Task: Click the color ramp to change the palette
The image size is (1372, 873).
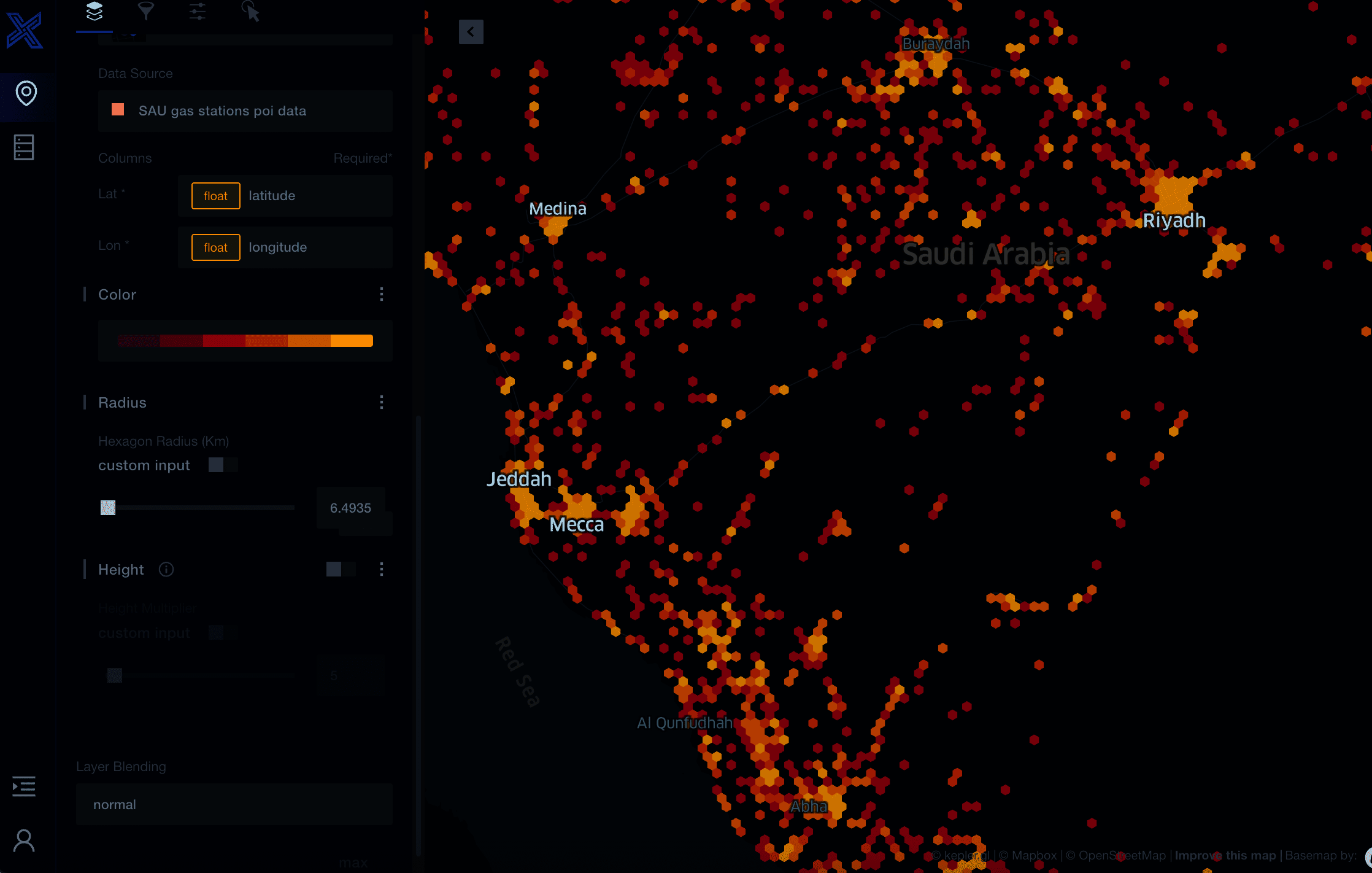Action: click(245, 340)
